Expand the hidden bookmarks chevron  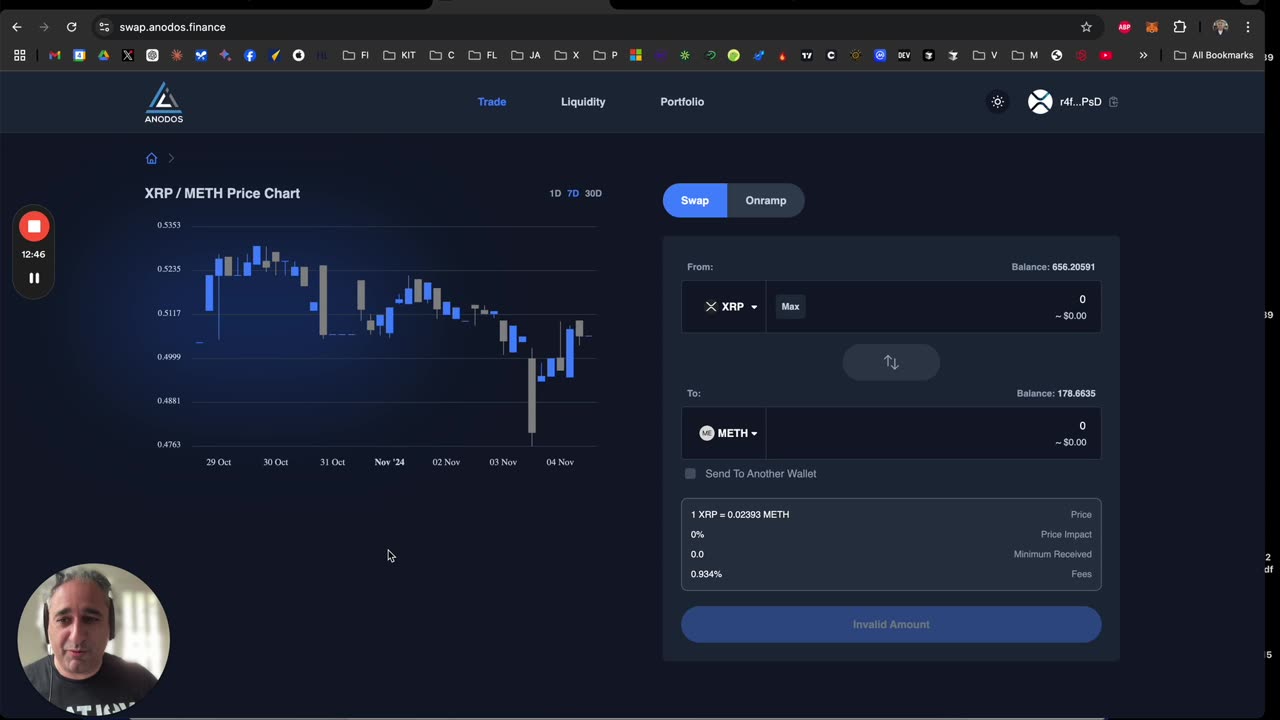pos(1143,55)
